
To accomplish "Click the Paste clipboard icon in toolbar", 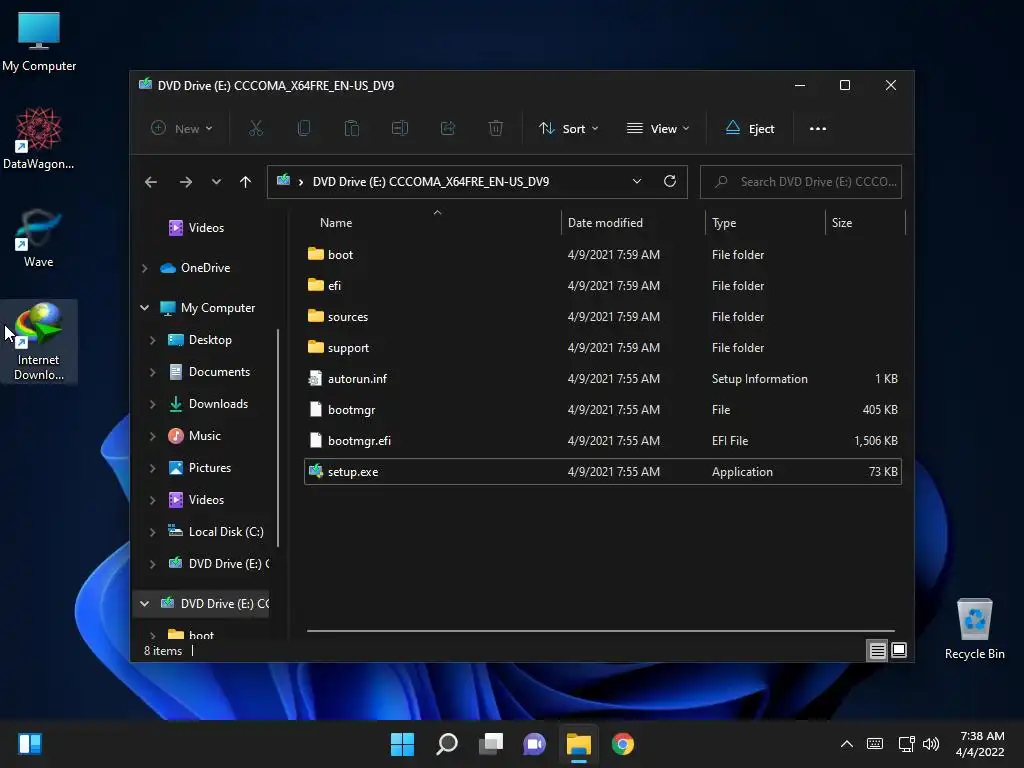I will tap(351, 129).
